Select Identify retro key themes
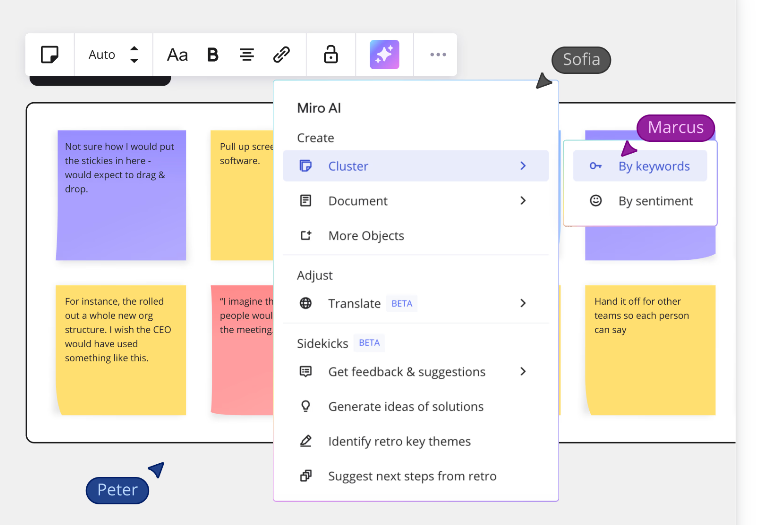 tap(416, 441)
